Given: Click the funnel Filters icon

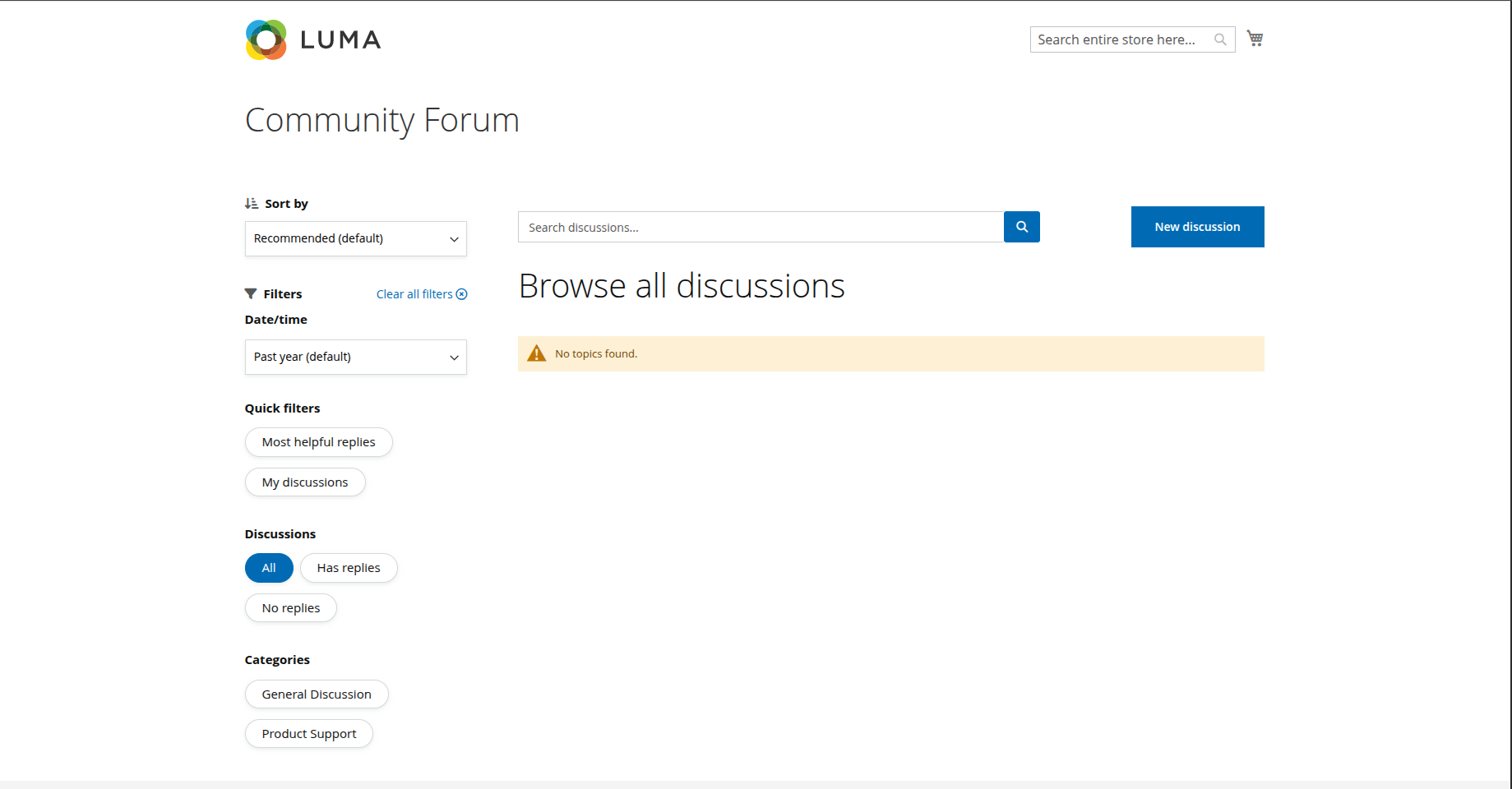Looking at the screenshot, I should pos(251,294).
